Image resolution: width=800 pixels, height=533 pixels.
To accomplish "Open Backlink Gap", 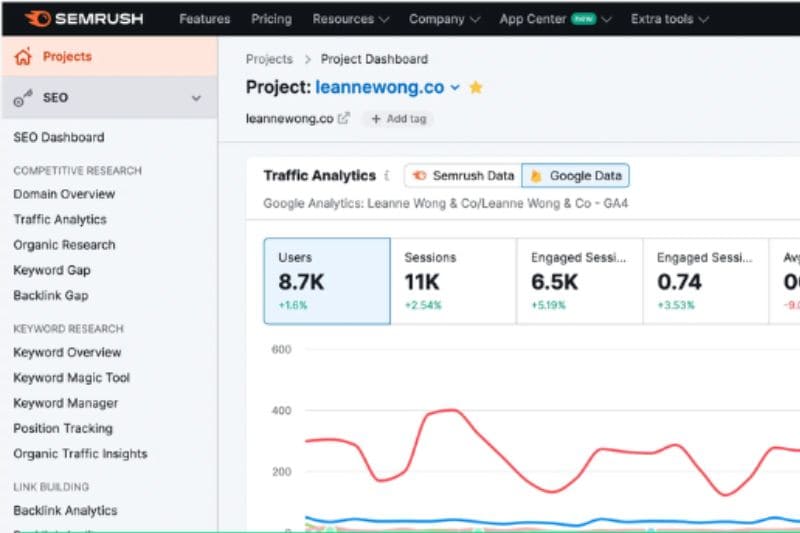I will pyautogui.click(x=51, y=295).
